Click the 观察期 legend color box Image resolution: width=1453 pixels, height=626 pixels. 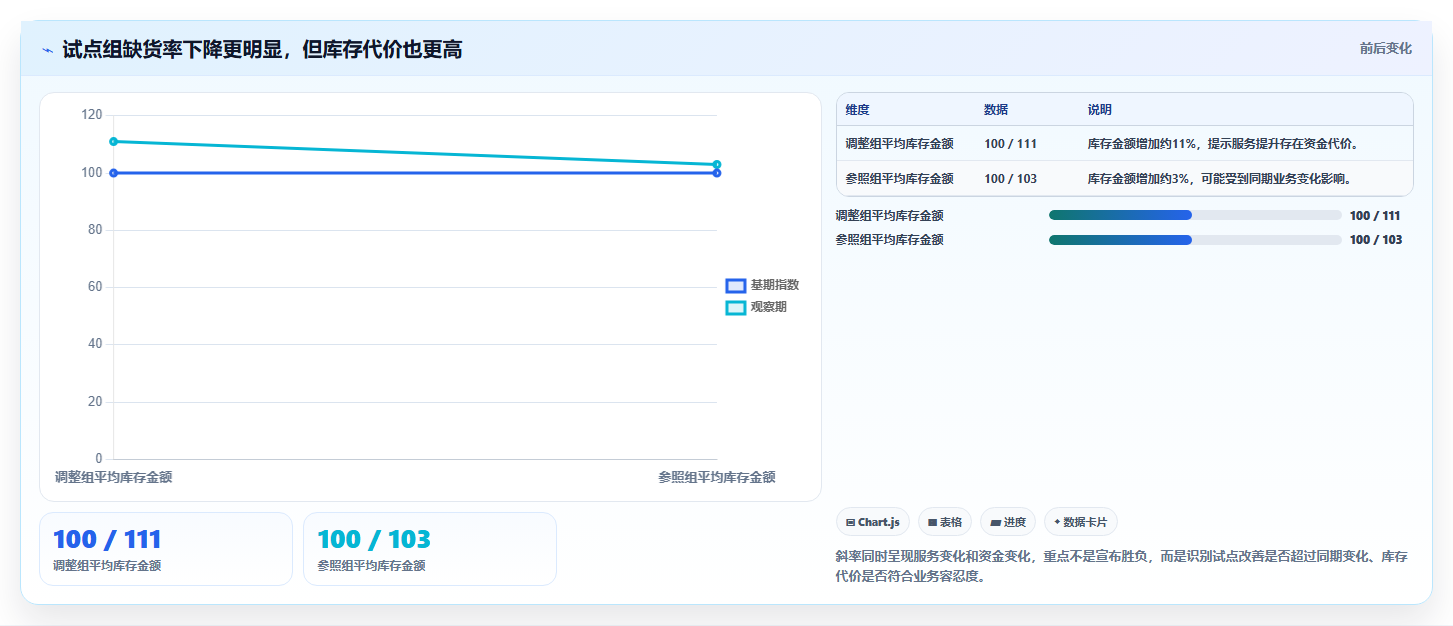736,308
